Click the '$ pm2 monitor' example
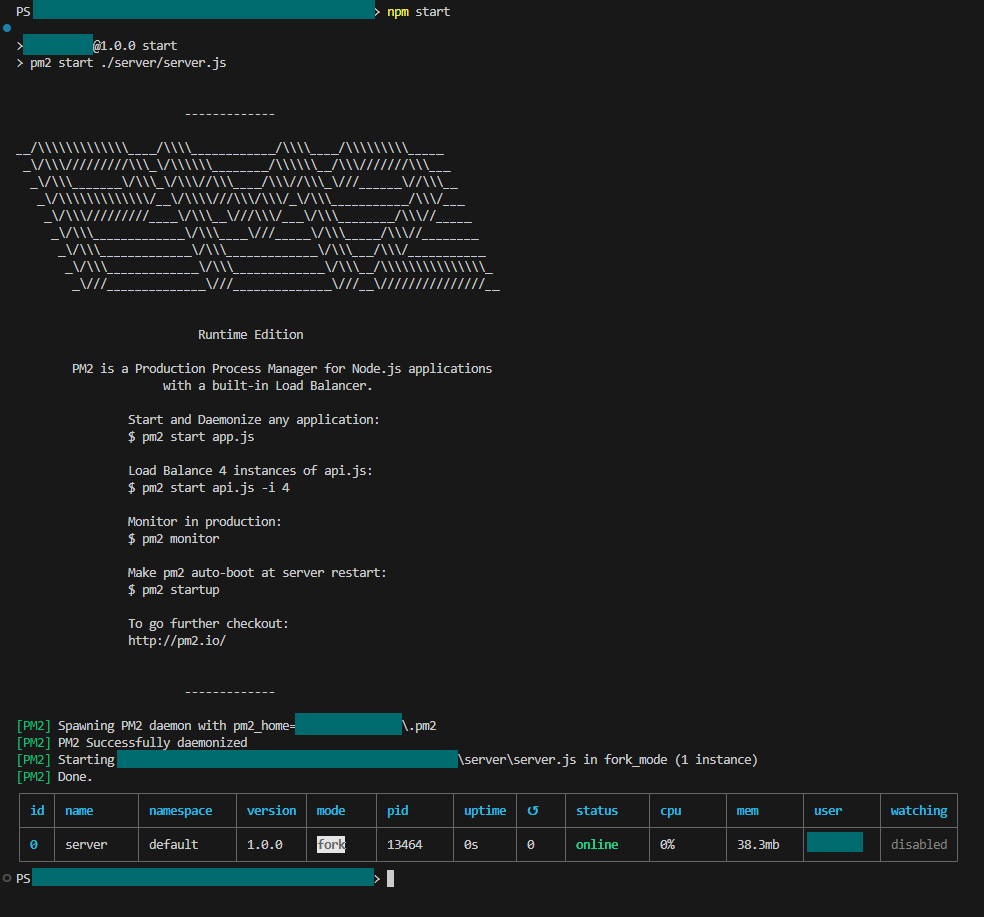Image resolution: width=984 pixels, height=917 pixels. (173, 538)
